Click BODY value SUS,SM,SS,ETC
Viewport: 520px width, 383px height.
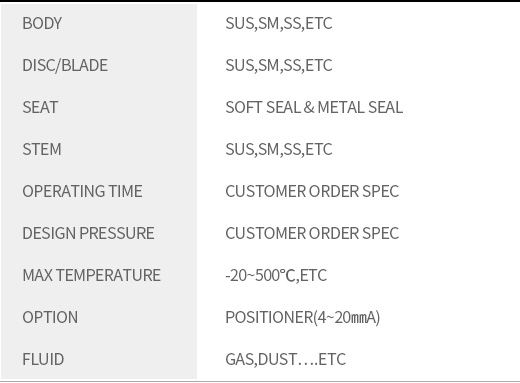click(x=279, y=23)
